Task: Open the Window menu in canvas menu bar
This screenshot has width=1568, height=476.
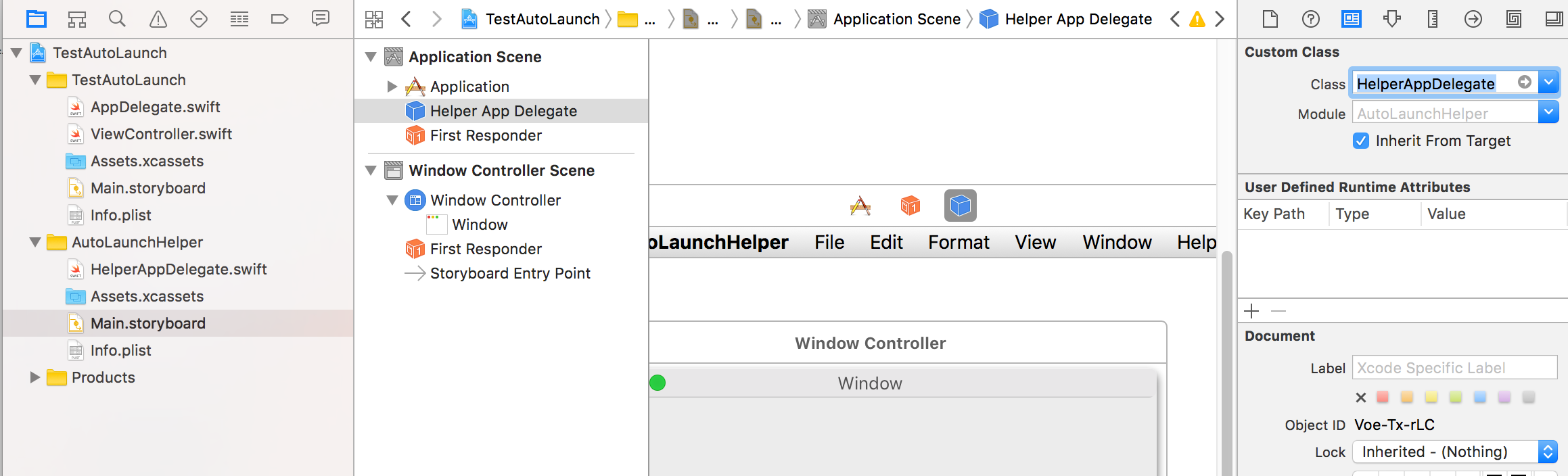Action: [1117, 242]
